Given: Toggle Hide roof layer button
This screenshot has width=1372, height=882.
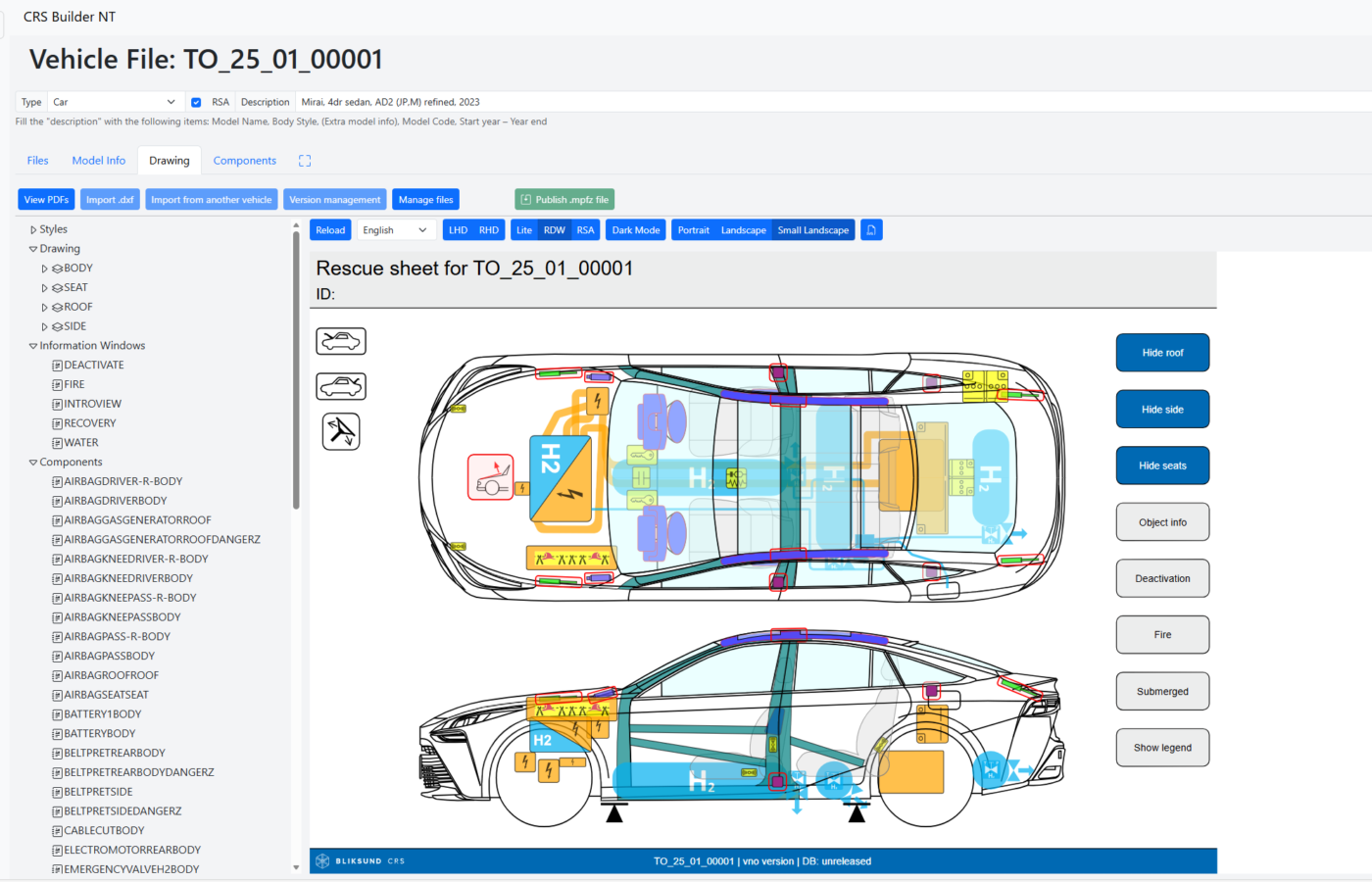Looking at the screenshot, I should tap(1162, 353).
